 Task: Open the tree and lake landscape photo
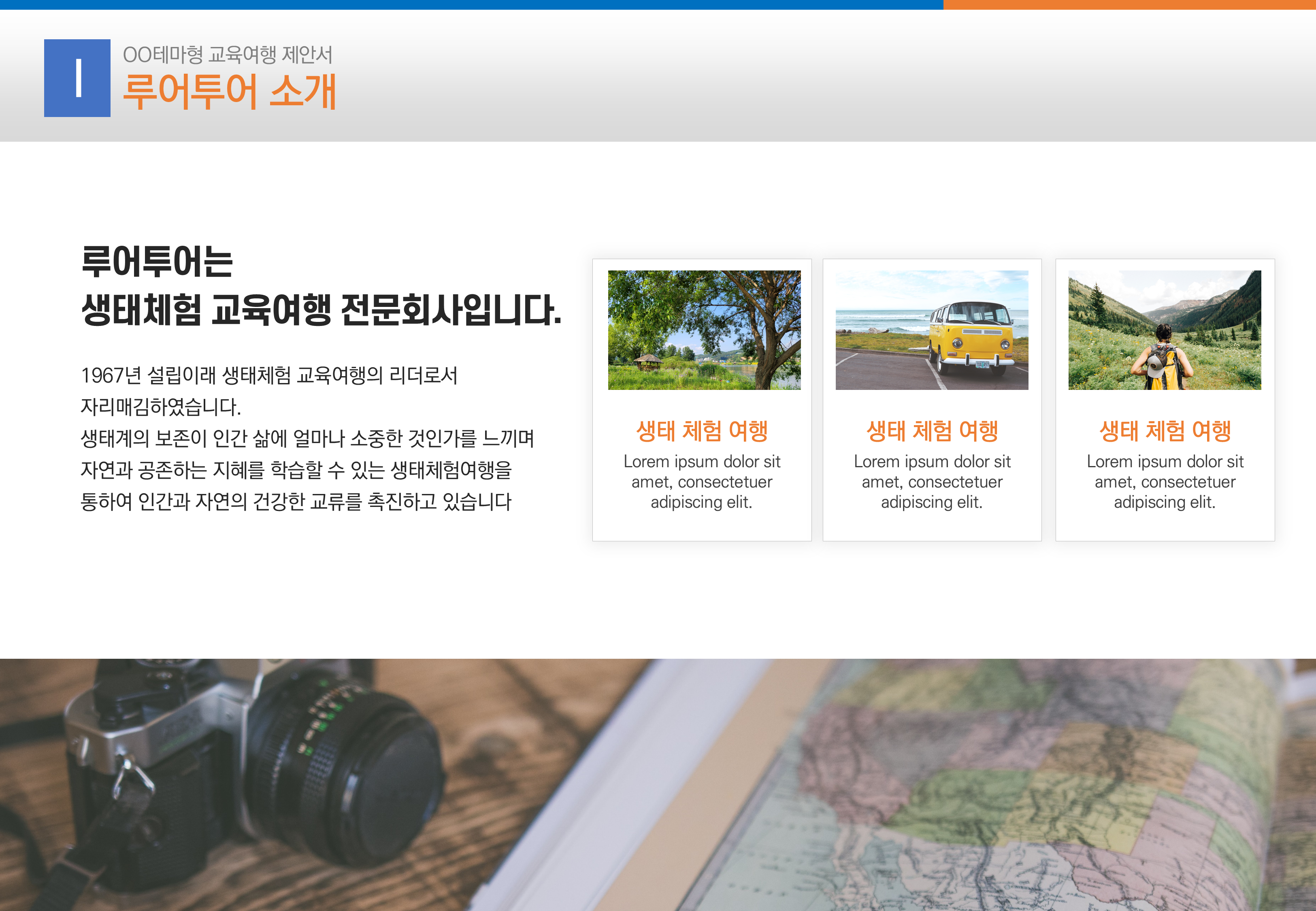point(704,330)
